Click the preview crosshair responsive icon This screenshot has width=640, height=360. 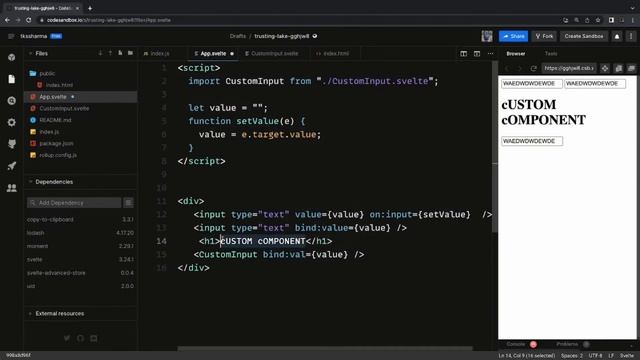tap(605, 68)
